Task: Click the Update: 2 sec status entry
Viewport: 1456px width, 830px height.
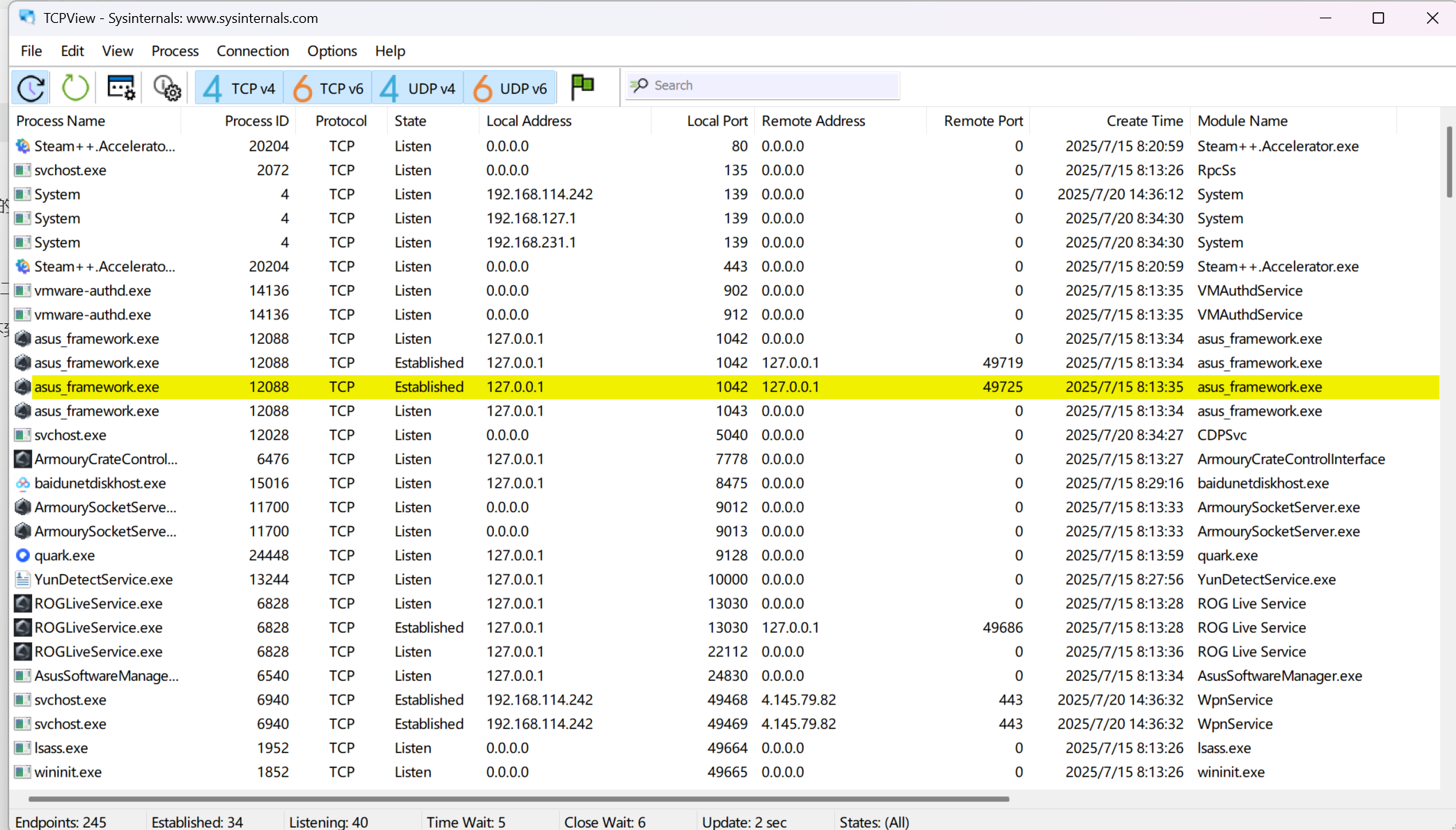Action: tap(744, 822)
